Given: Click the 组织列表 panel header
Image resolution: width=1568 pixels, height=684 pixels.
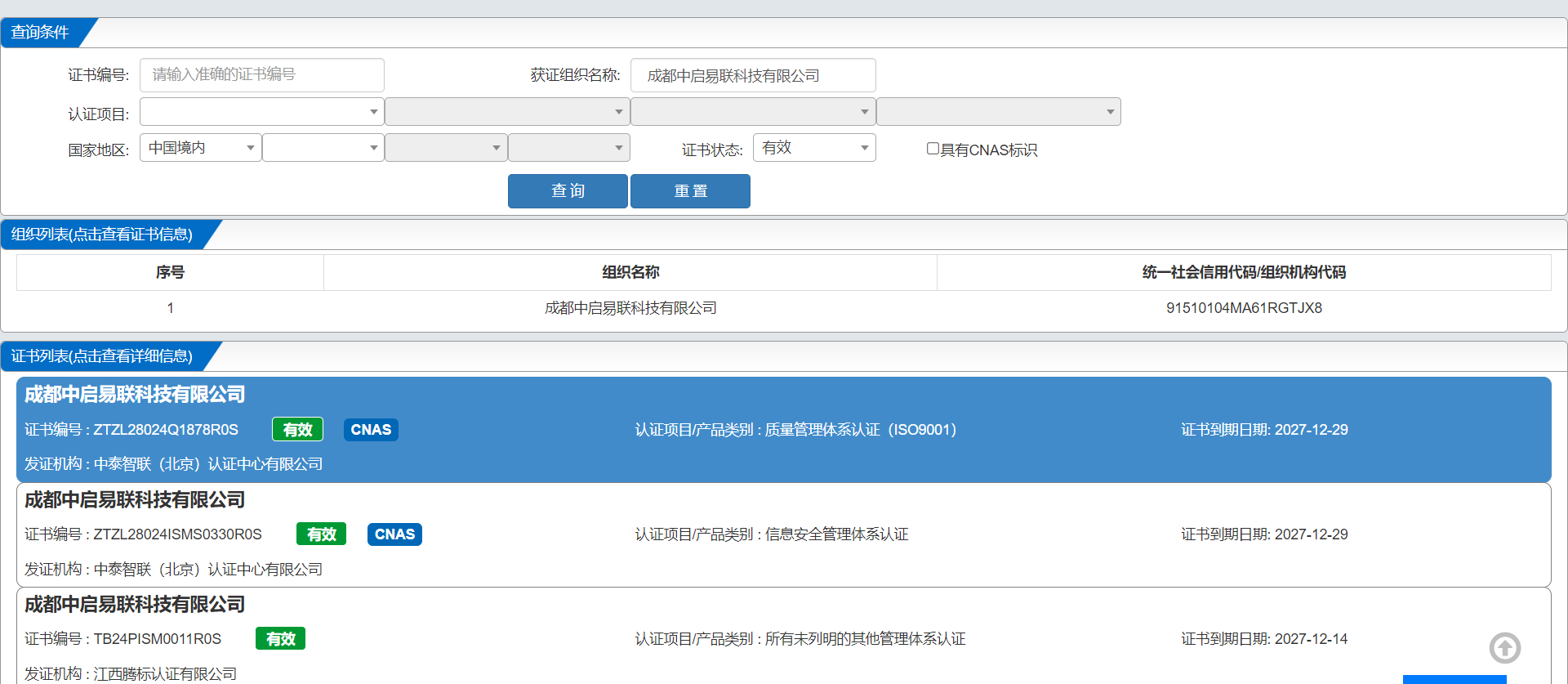Looking at the screenshot, I should tap(102, 235).
